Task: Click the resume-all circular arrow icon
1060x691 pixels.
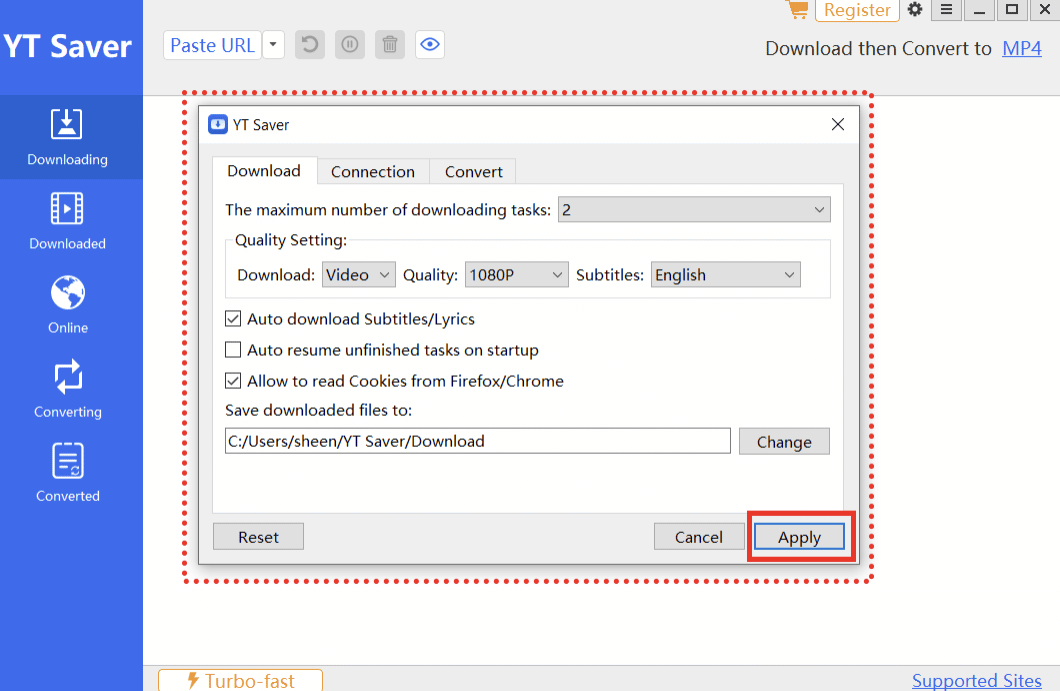Action: (310, 45)
